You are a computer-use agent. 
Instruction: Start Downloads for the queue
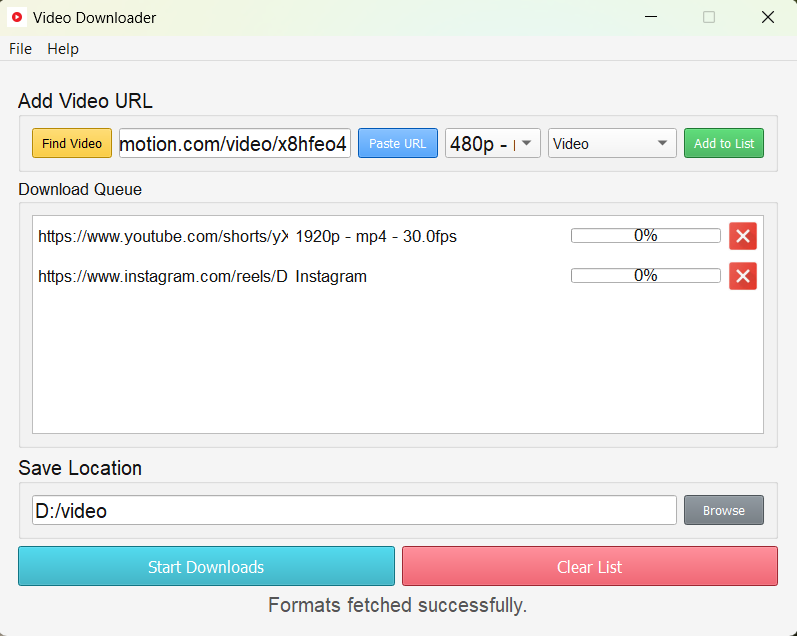pos(206,567)
